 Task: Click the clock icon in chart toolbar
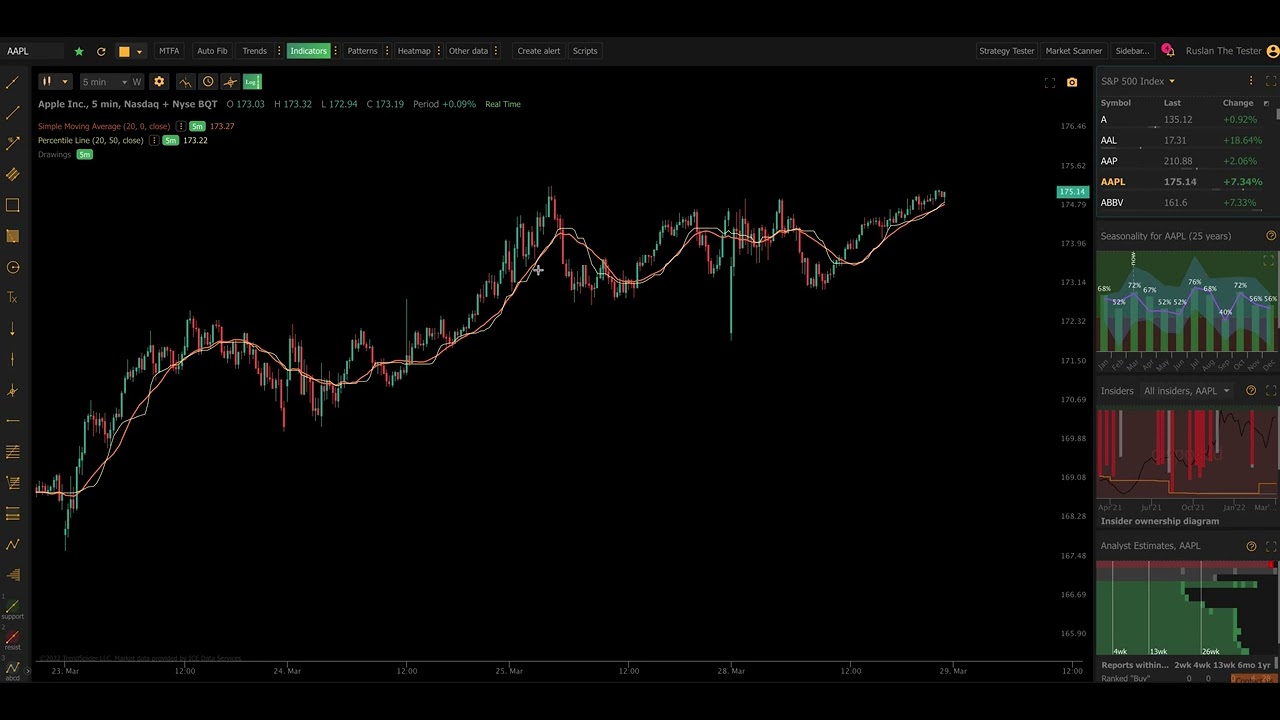208,82
